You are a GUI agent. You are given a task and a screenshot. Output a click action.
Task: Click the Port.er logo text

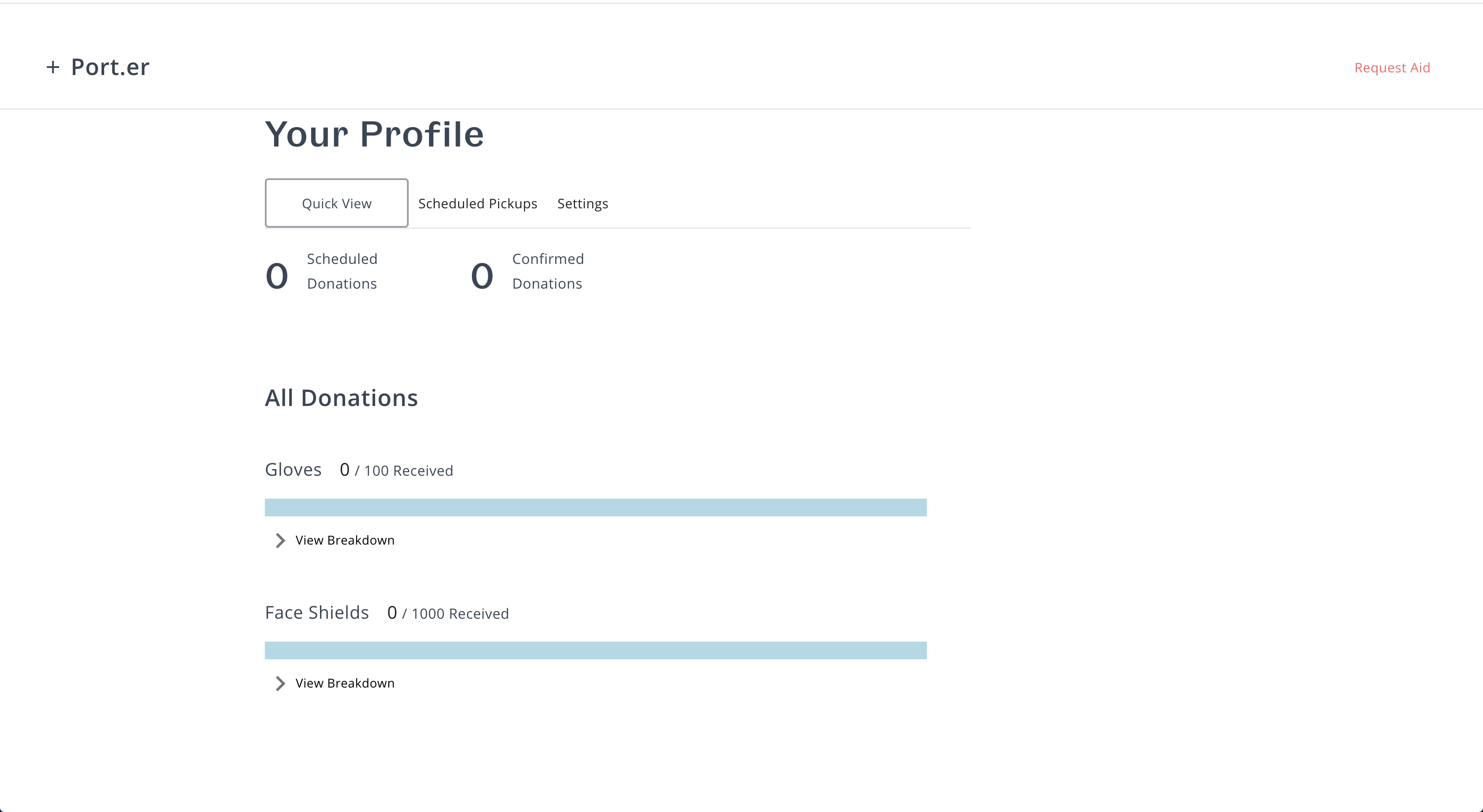click(x=110, y=68)
